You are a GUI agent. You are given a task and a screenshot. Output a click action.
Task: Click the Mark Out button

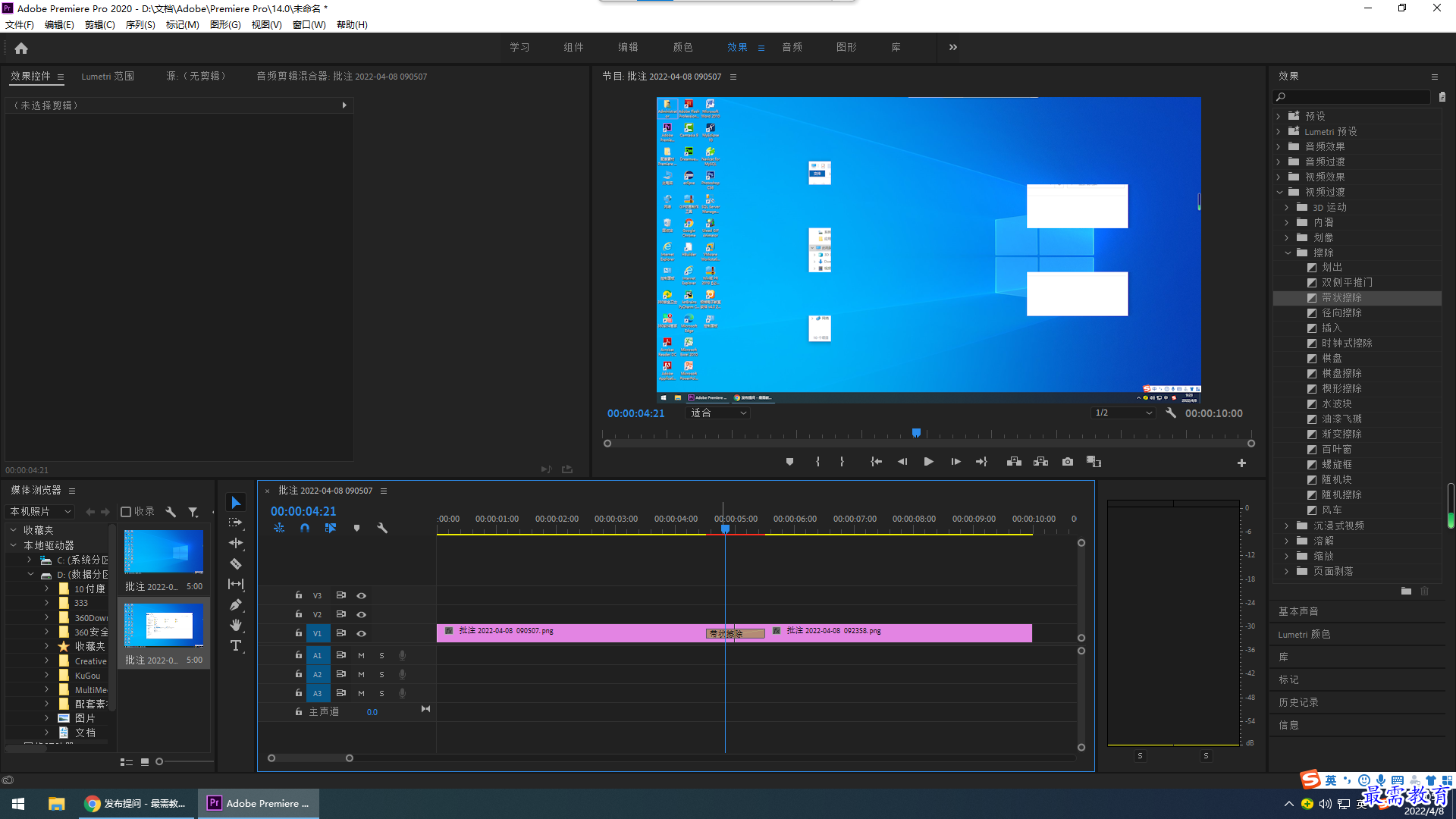click(842, 462)
